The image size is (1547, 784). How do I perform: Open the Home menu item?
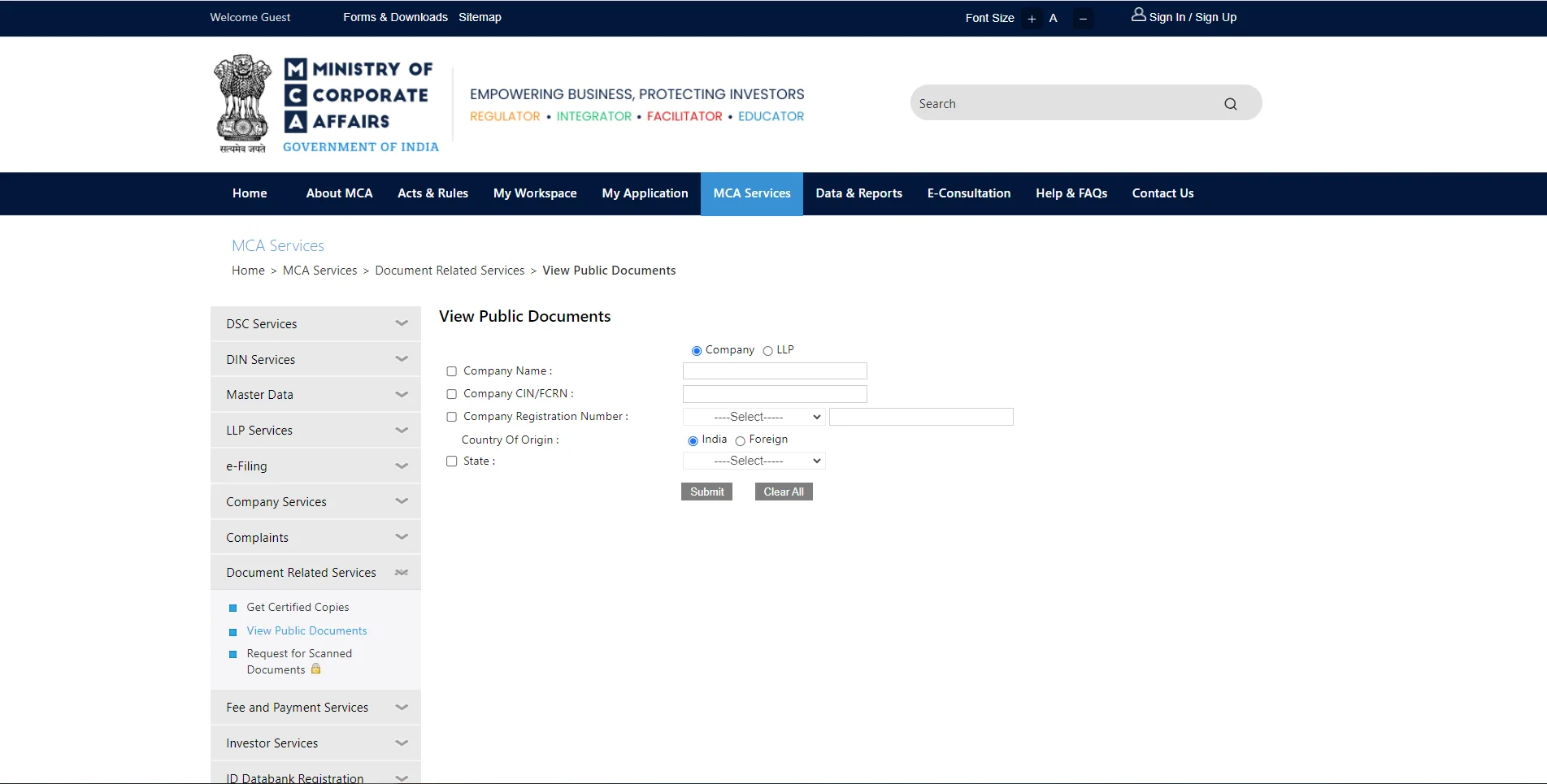[x=250, y=193]
